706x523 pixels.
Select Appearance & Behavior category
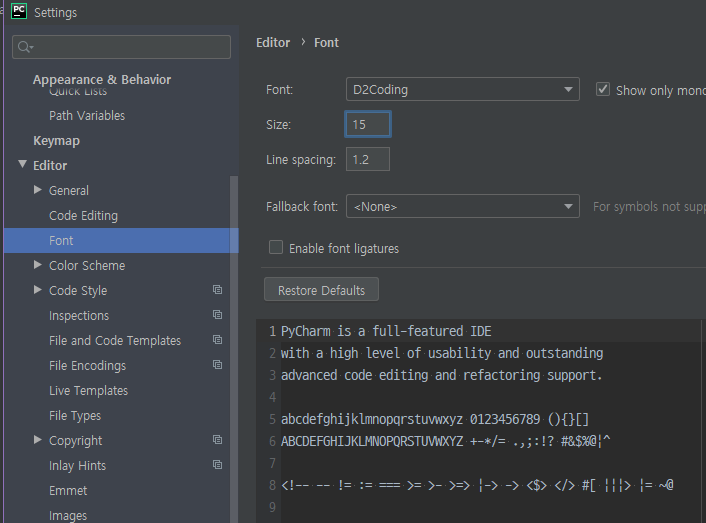tap(102, 80)
